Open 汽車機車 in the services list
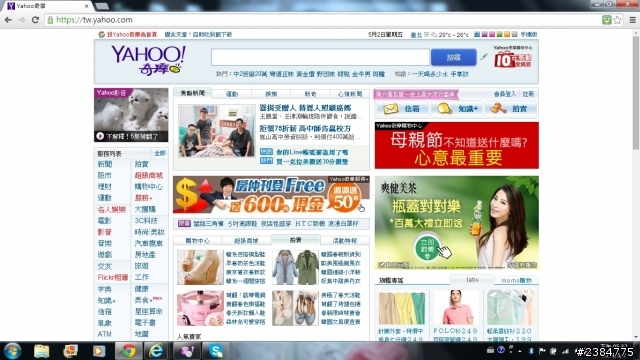Image resolution: width=640 pixels, height=360 pixels. tap(149, 243)
